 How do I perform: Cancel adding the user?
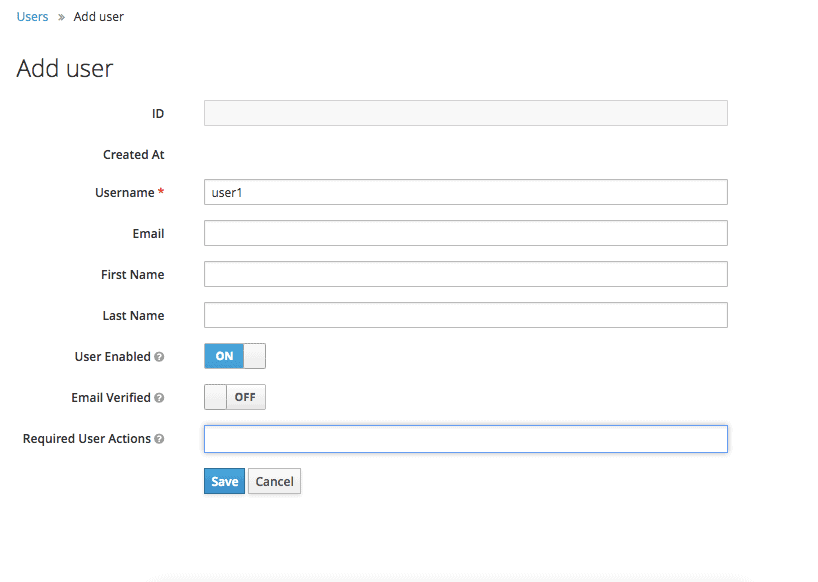274,481
